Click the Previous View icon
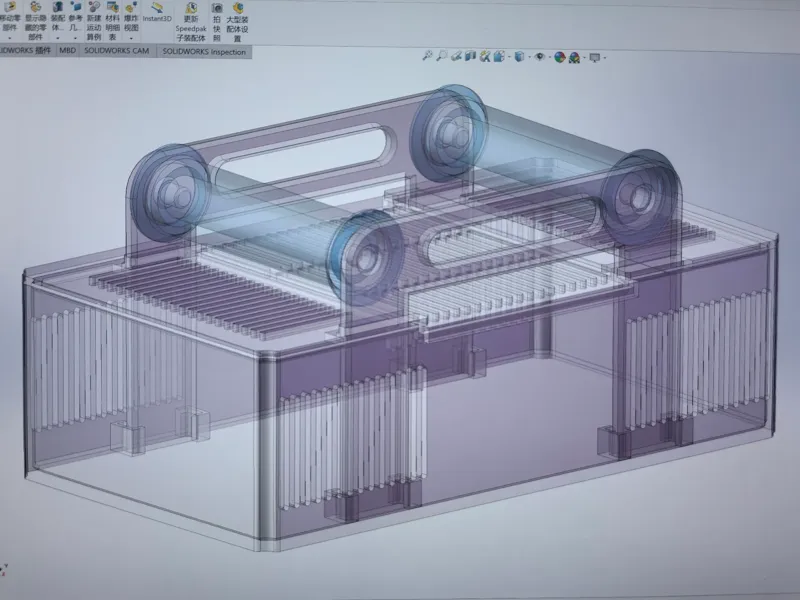This screenshot has height=600, width=800. pyautogui.click(x=456, y=56)
